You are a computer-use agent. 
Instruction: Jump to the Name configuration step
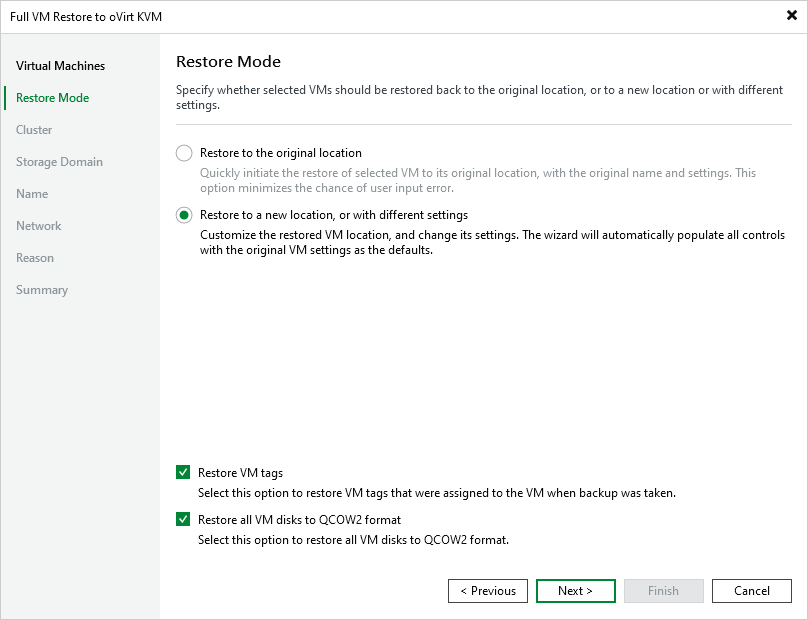coord(30,193)
